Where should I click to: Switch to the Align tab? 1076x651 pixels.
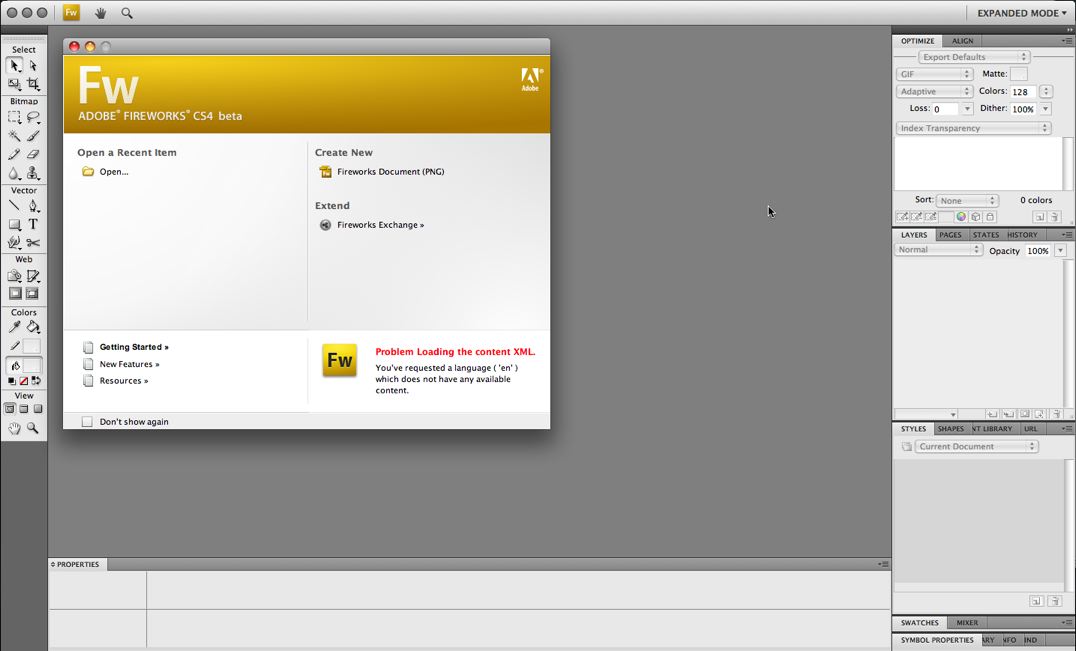[962, 41]
